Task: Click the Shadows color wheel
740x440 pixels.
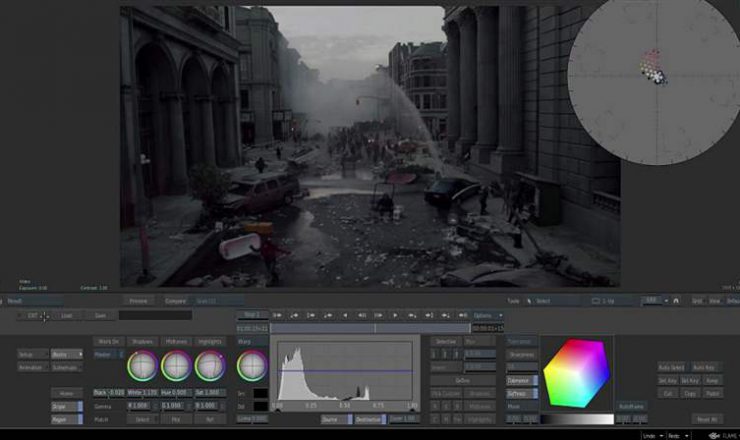Action: [142, 366]
